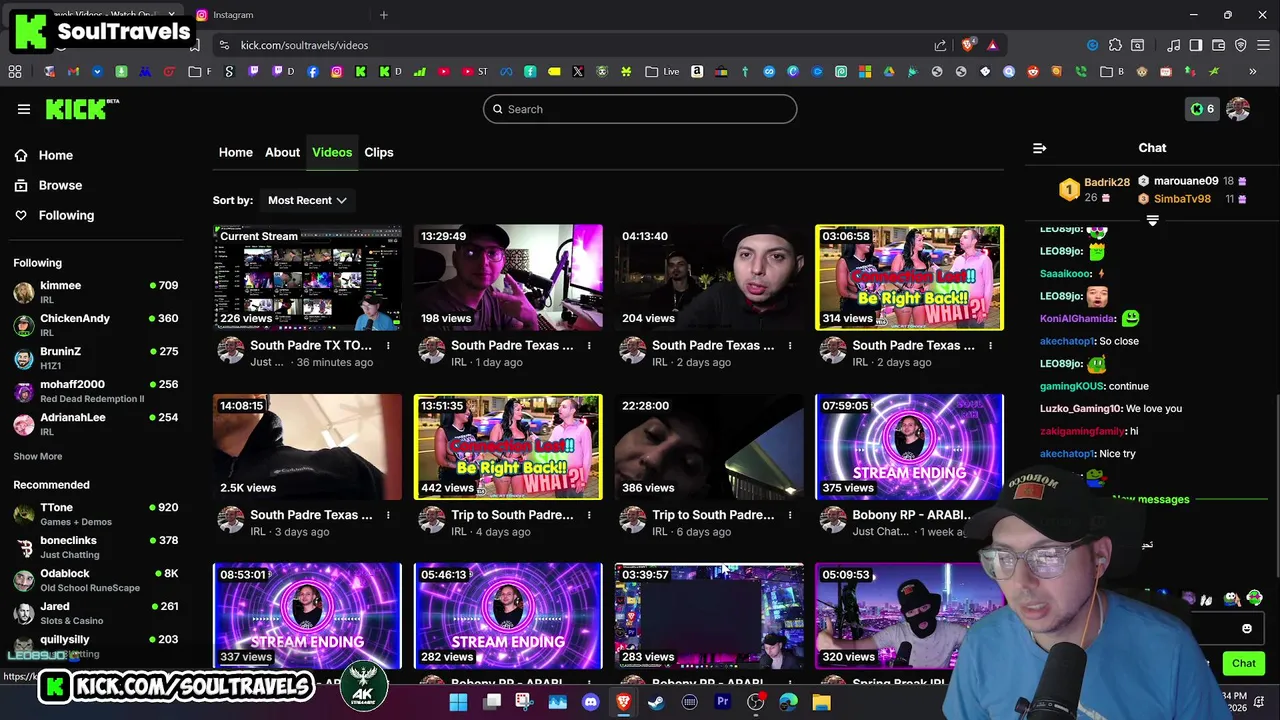Open options menu for 13:51:35 video
The width and height of the screenshot is (1280, 720).
point(589,516)
